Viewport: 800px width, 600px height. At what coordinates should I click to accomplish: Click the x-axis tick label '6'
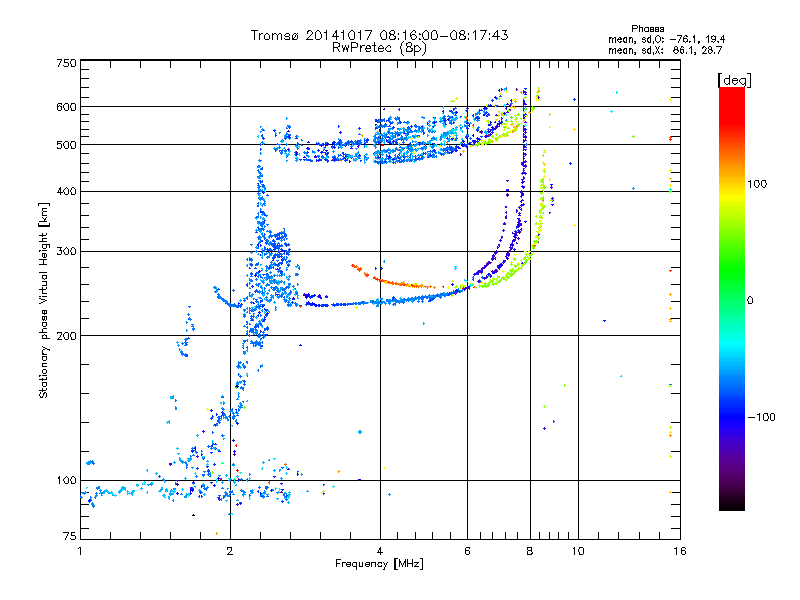467,551
